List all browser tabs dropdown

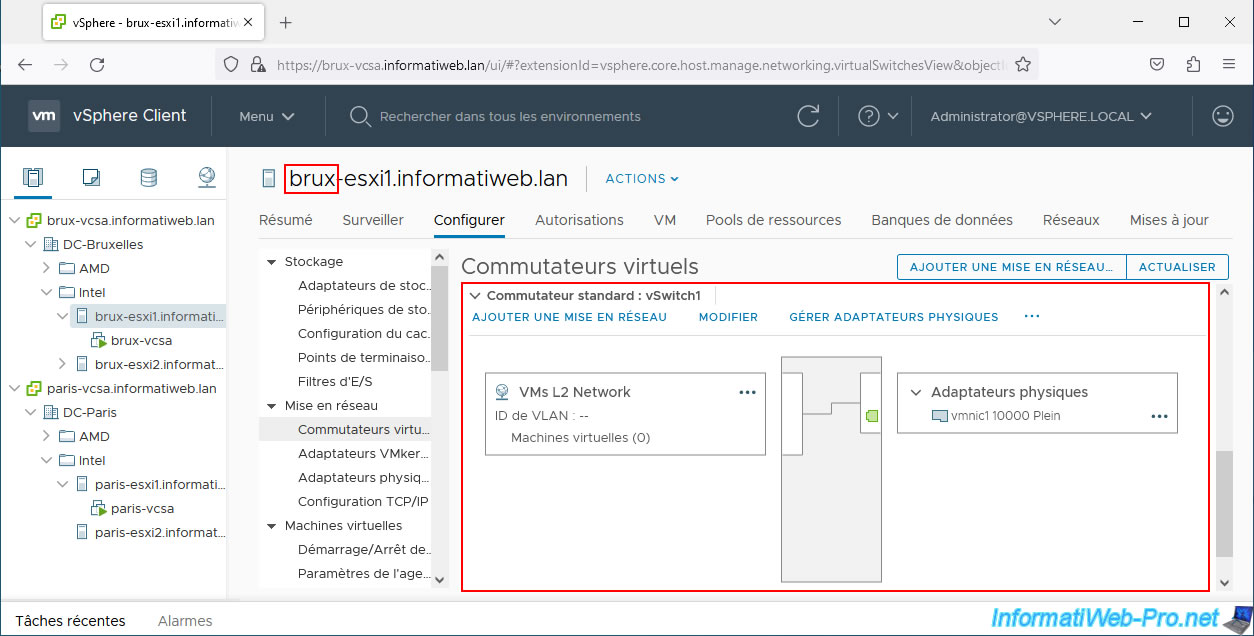click(1055, 22)
